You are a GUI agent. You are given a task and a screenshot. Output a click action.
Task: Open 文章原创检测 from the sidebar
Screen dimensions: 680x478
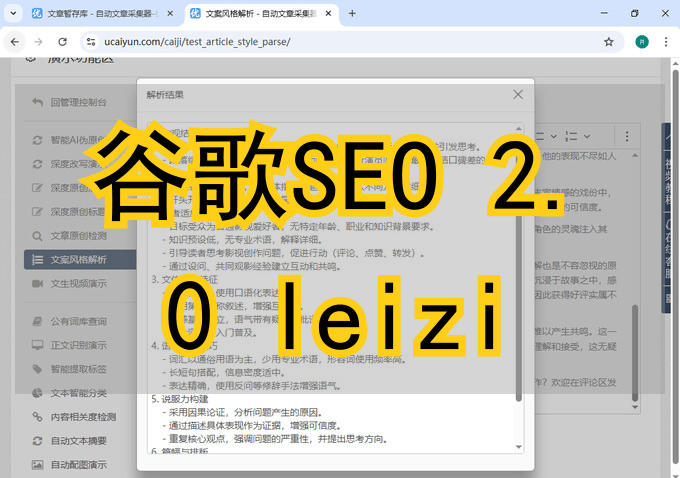click(x=78, y=236)
